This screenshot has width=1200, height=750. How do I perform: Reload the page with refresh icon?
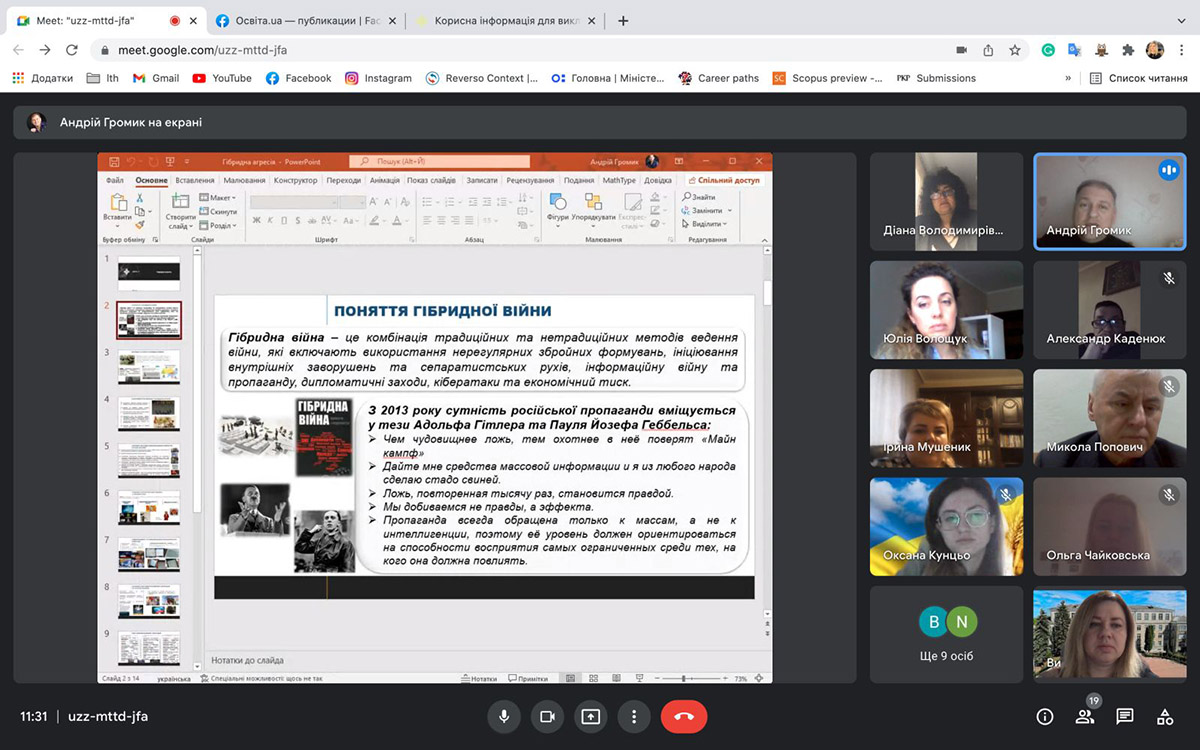pos(72,50)
